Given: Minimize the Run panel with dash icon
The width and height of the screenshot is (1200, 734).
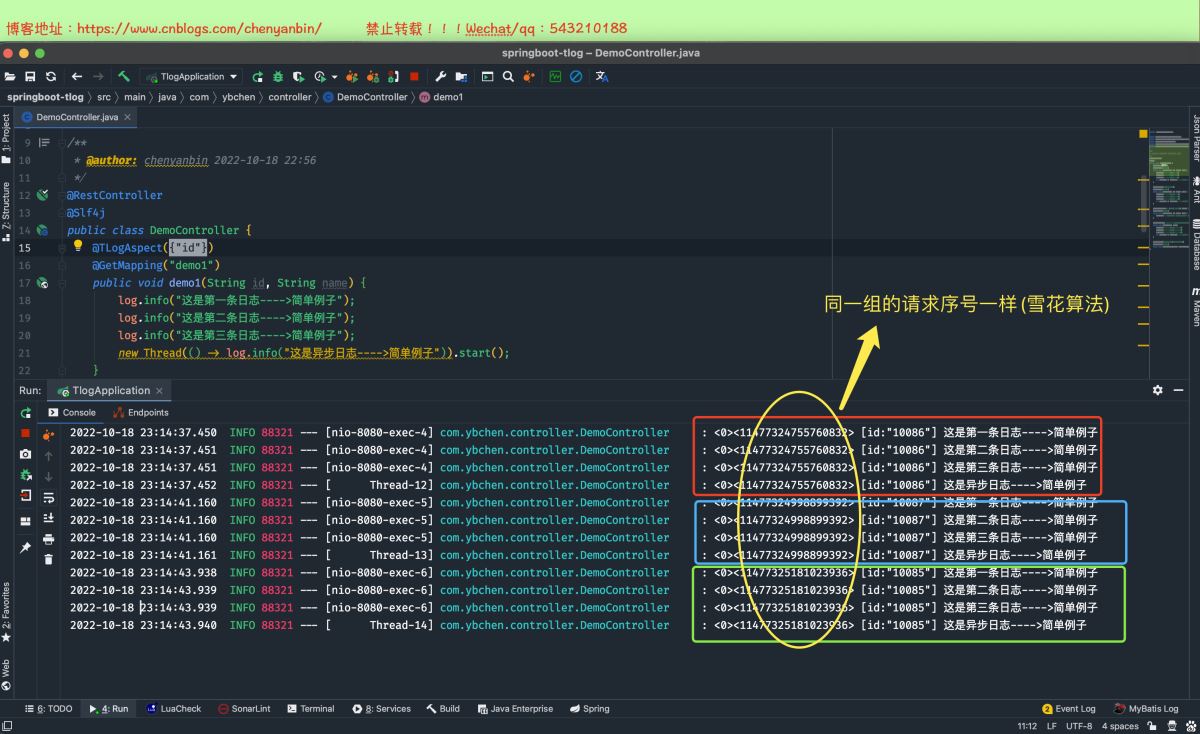Looking at the screenshot, I should [1179, 390].
